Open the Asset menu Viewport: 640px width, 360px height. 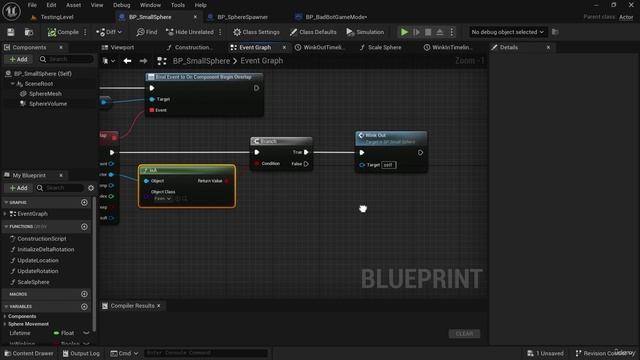pyautogui.click(x=73, y=5)
